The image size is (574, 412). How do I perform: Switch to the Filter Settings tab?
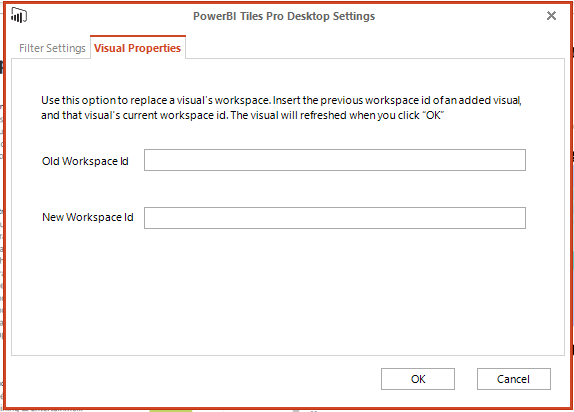(52, 48)
